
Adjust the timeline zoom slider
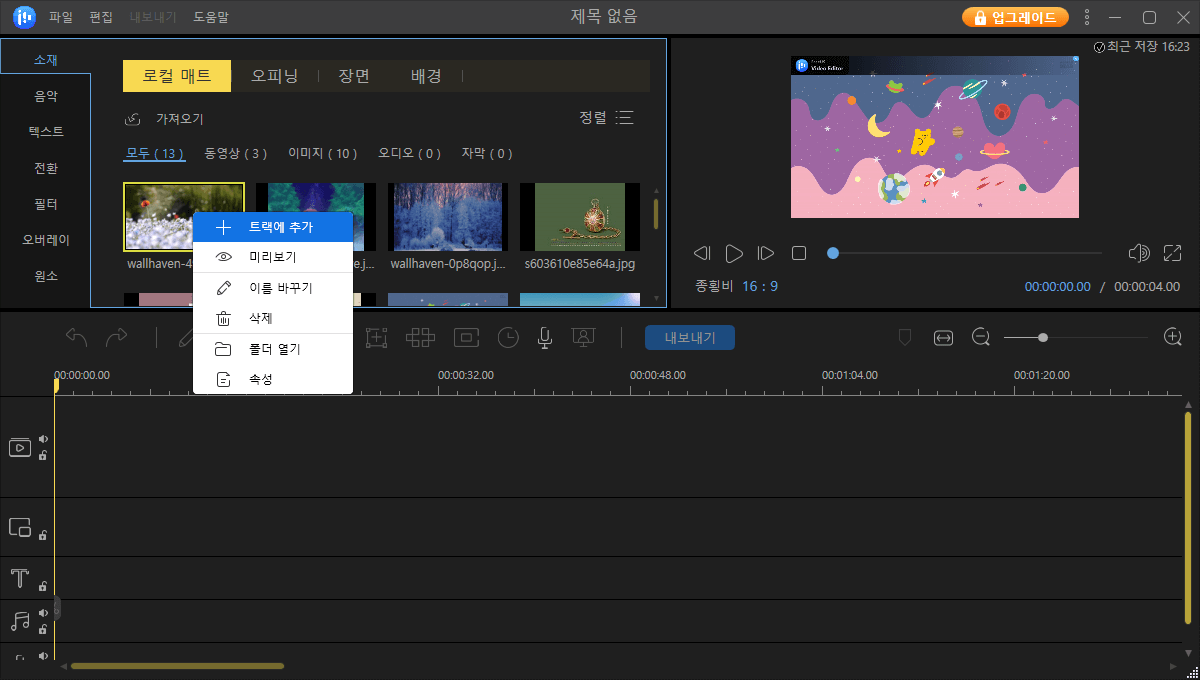coord(1044,337)
